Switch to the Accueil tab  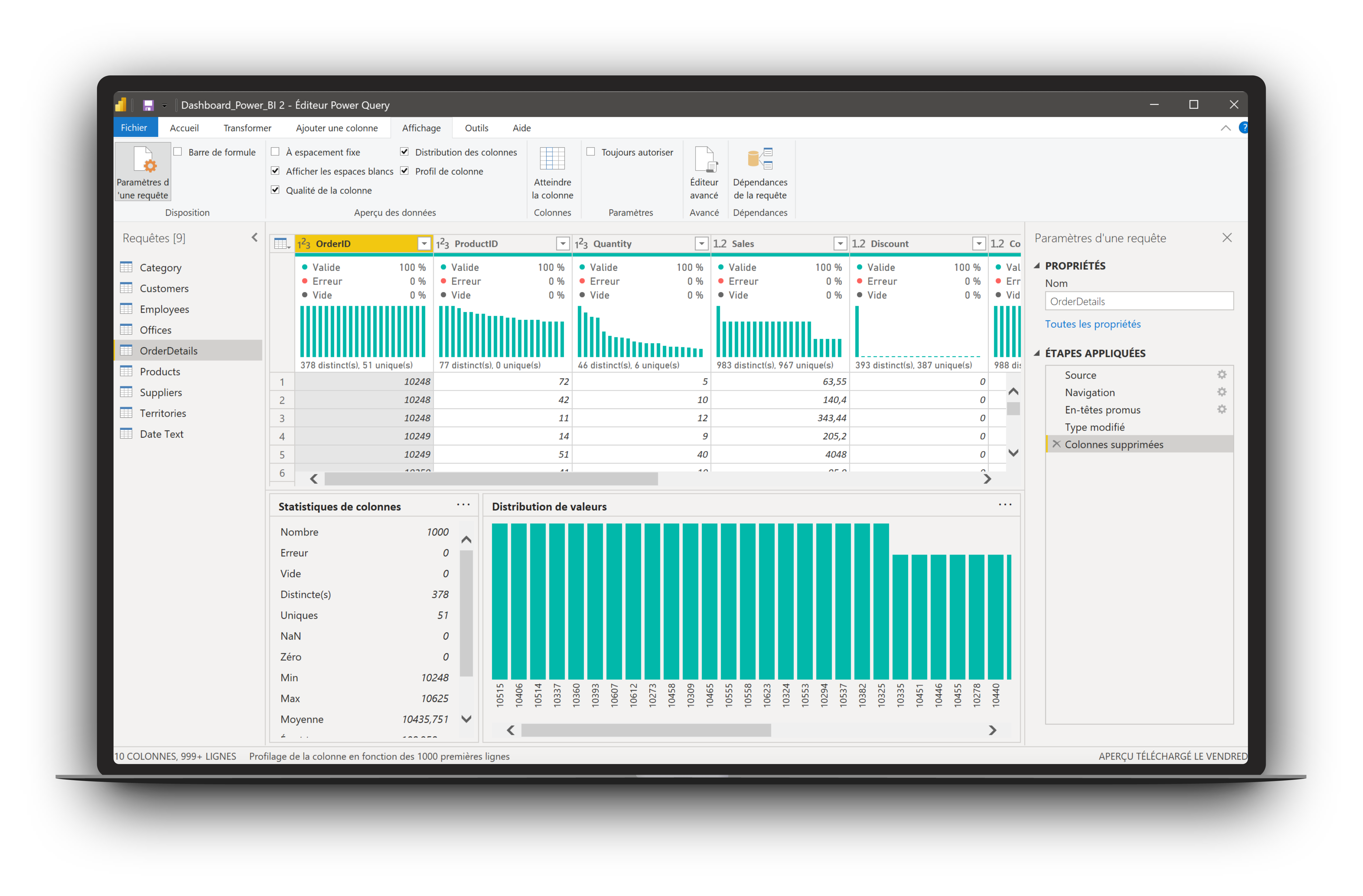point(185,128)
